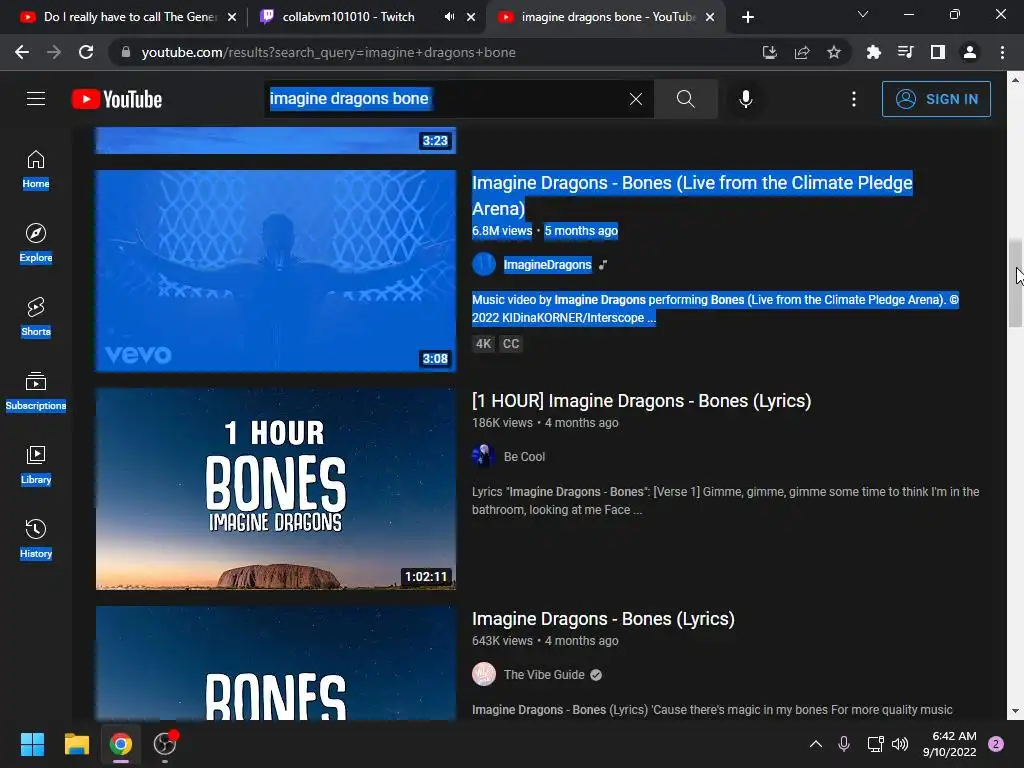Click the microphone tray icon
The width and height of the screenshot is (1024, 768).
click(x=844, y=743)
